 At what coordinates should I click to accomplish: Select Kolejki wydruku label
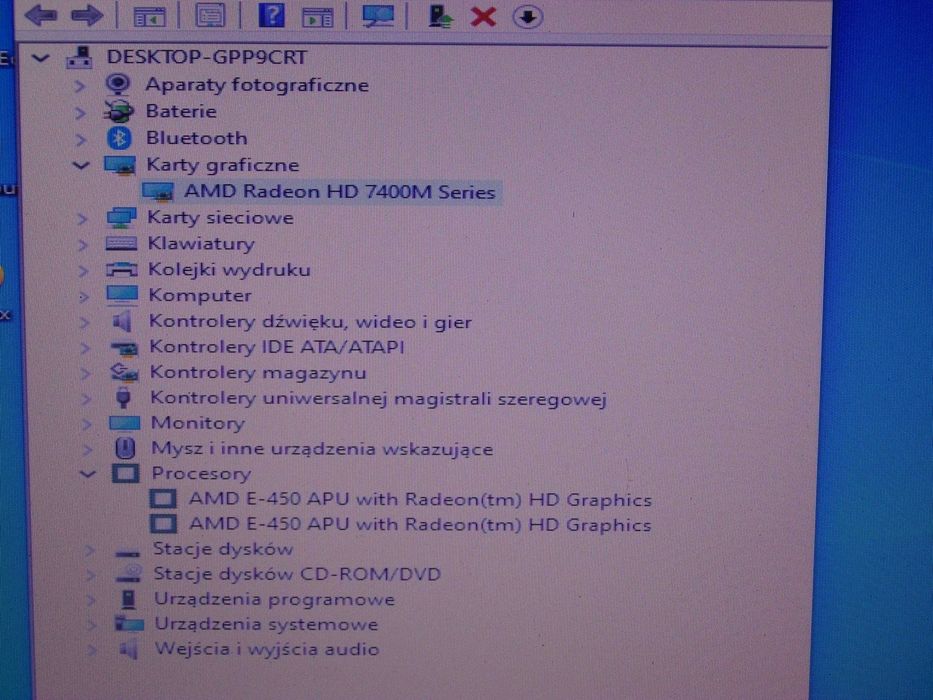229,270
